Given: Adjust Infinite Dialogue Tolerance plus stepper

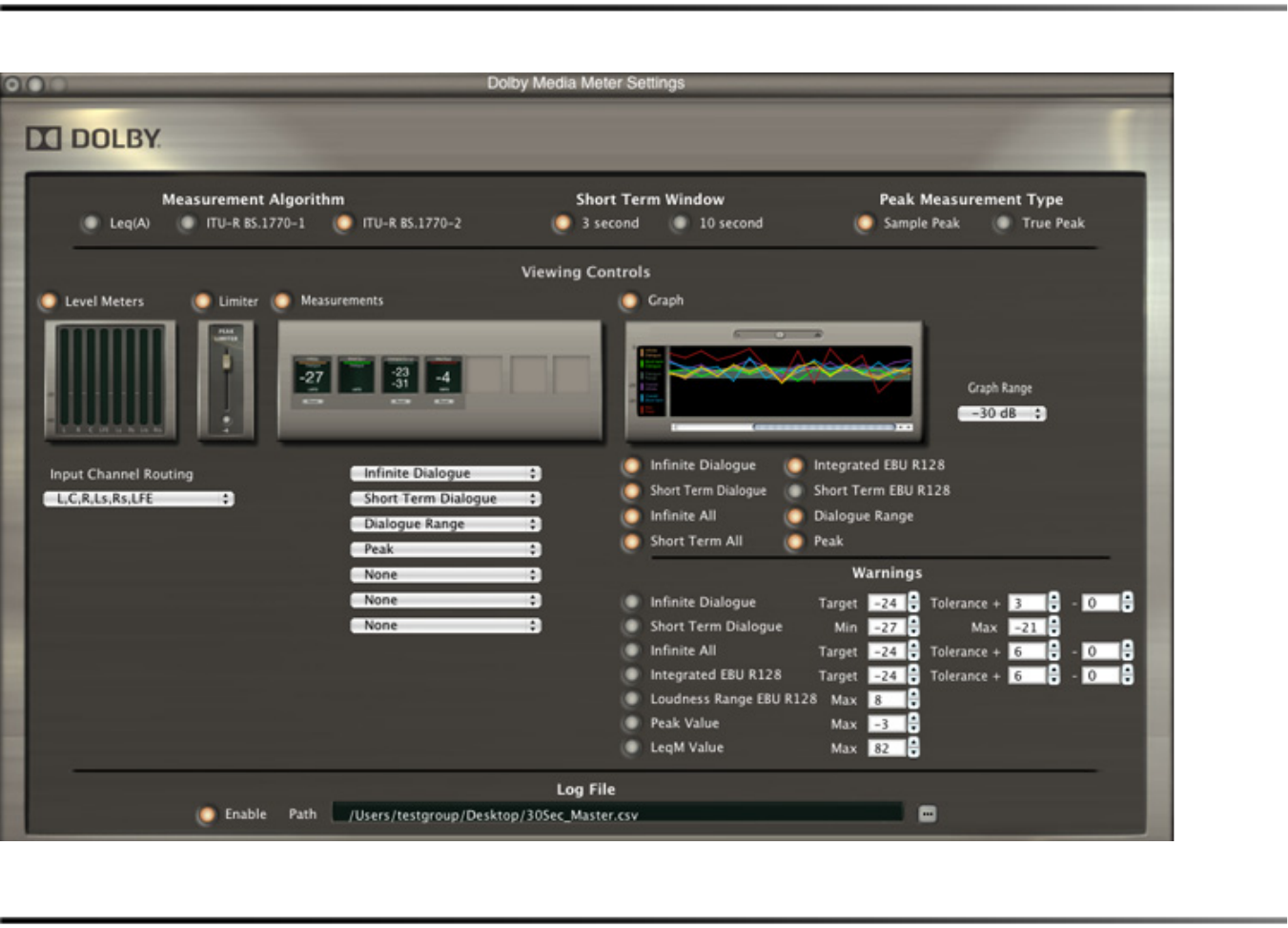Looking at the screenshot, I should point(1053,603).
